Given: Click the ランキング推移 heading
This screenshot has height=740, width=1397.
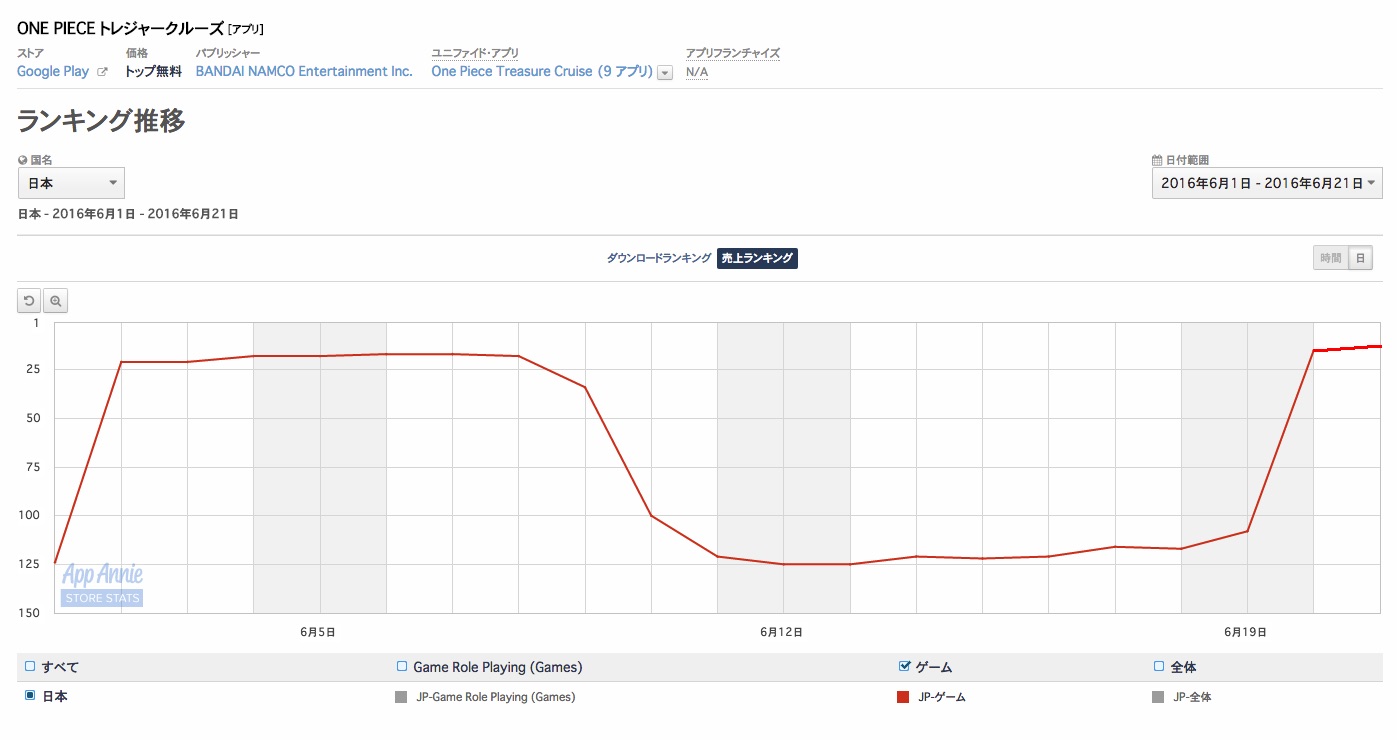Looking at the screenshot, I should 101,121.
